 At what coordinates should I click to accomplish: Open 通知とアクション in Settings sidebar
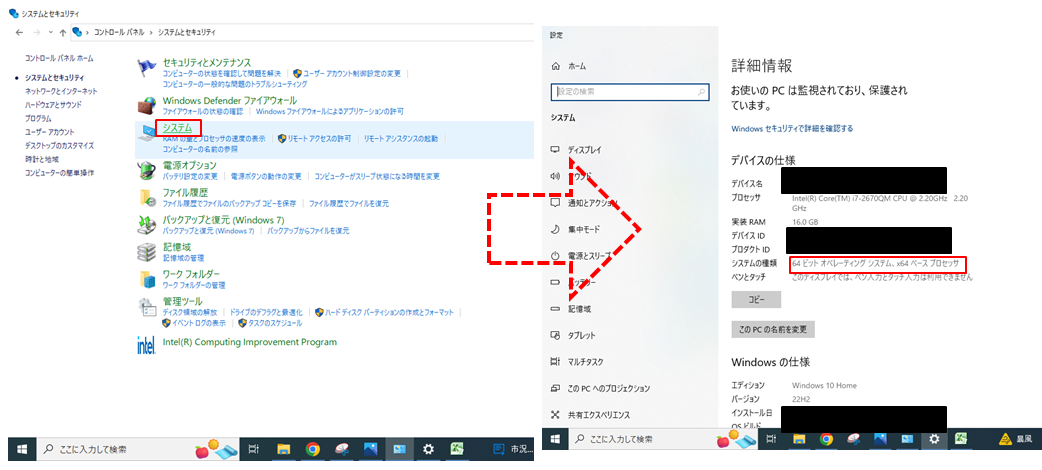[593, 203]
